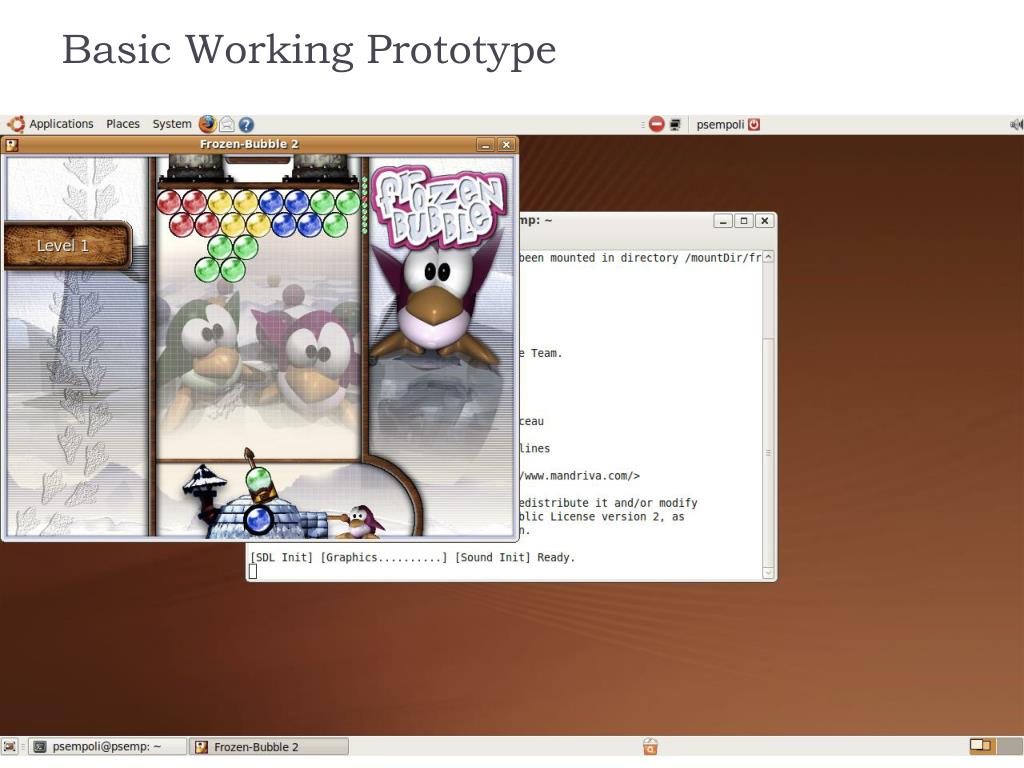Open the blue help question mark icon

pos(246,124)
